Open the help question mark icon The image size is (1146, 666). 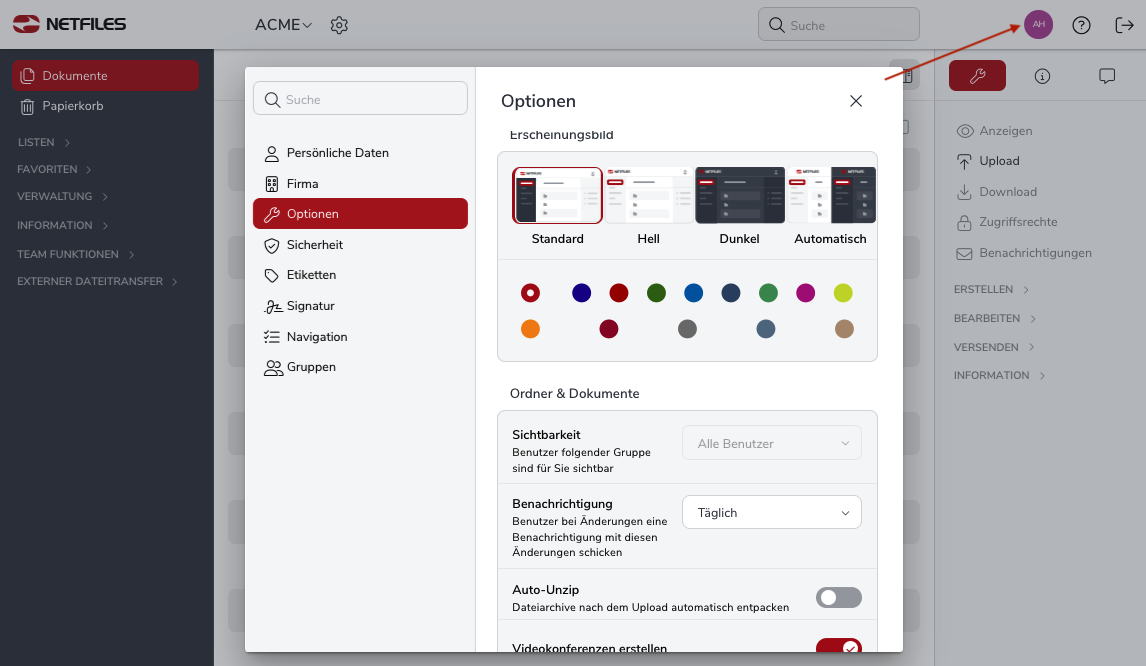point(1081,26)
